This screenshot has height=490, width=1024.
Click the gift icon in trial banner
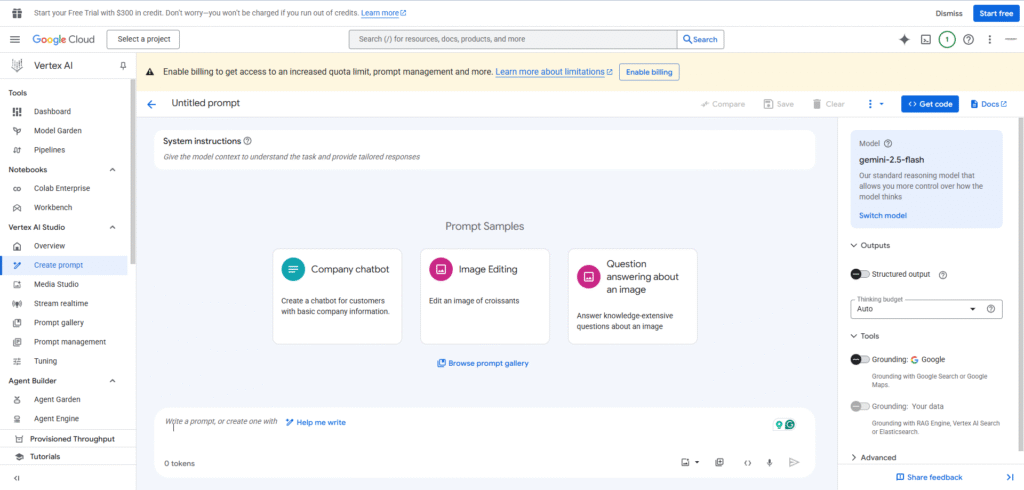click(x=16, y=12)
